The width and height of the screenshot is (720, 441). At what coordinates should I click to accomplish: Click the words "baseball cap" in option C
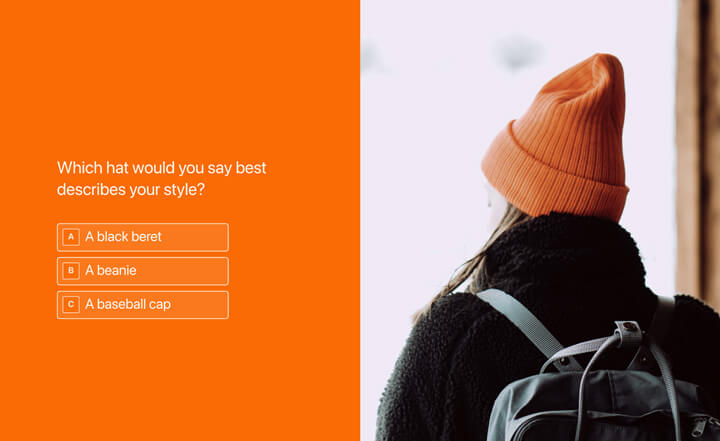[x=134, y=304]
